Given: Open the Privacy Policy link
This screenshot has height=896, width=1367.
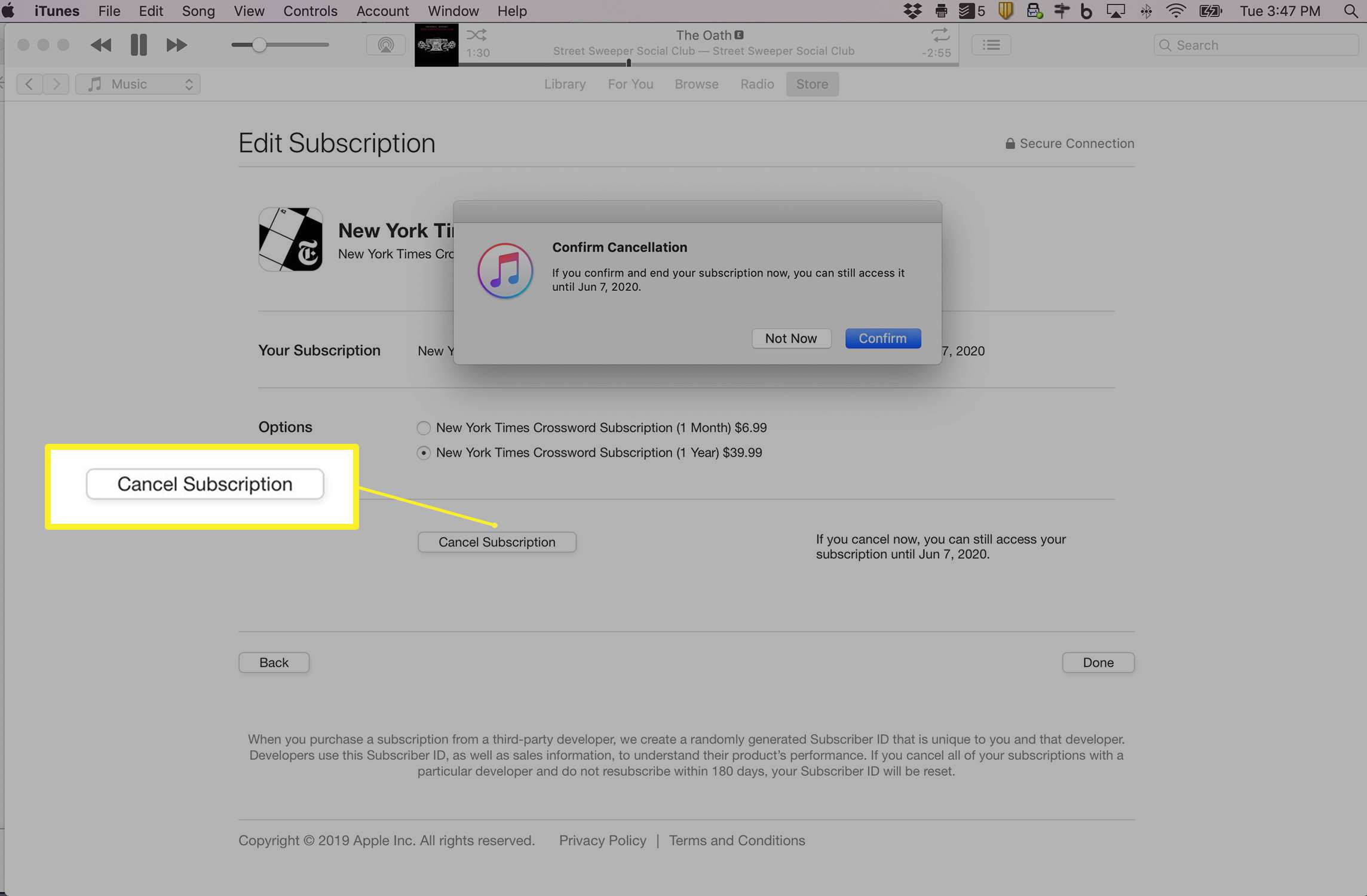Looking at the screenshot, I should [602, 840].
